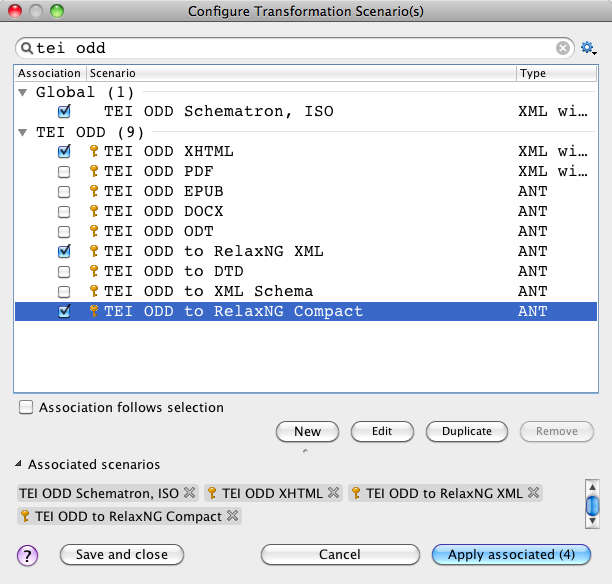Open the help question mark icon
This screenshot has height=584, width=612.
(28, 555)
